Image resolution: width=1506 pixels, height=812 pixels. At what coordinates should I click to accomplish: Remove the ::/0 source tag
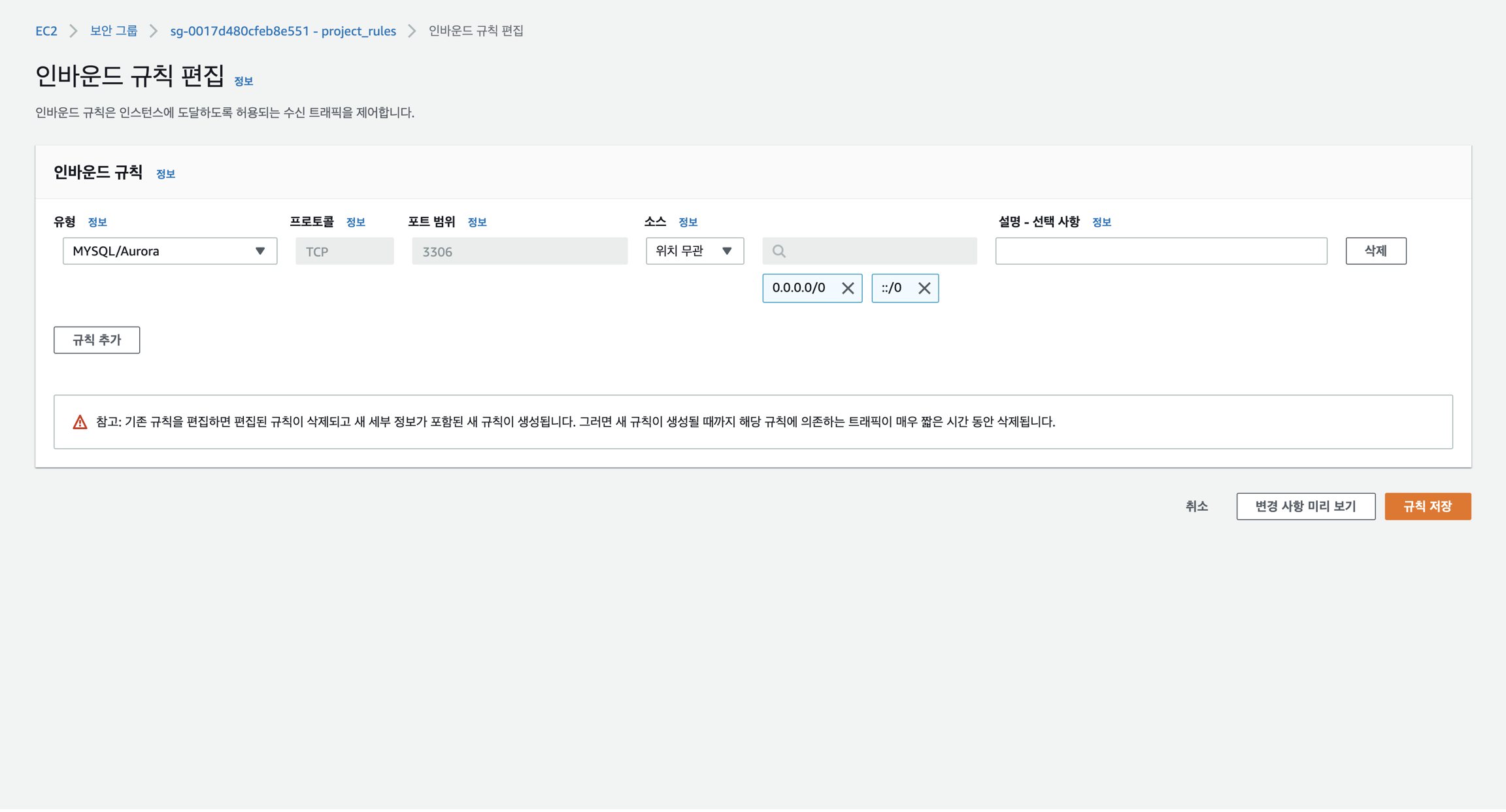tap(924, 288)
